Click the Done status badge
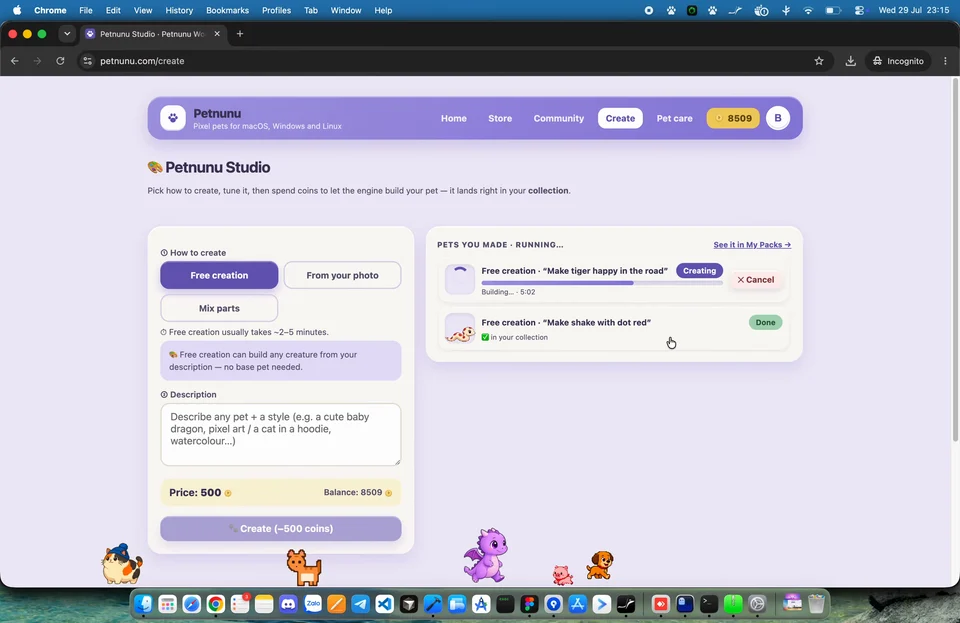Viewport: 960px width, 623px height. point(765,323)
